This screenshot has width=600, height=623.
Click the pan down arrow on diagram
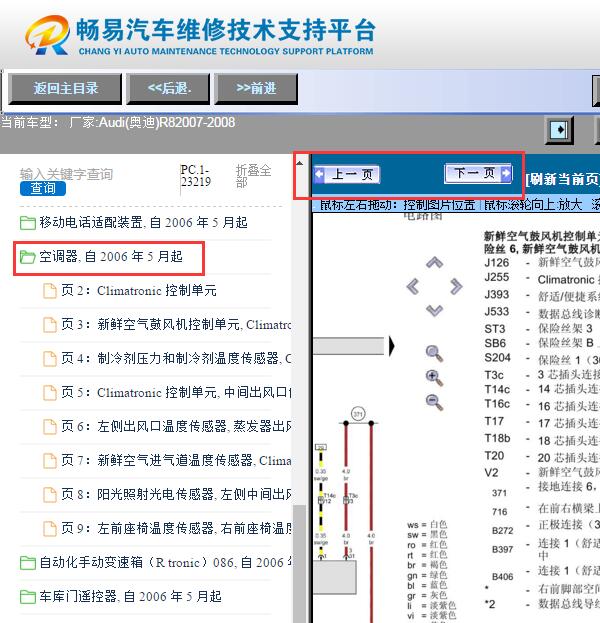[x=434, y=310]
